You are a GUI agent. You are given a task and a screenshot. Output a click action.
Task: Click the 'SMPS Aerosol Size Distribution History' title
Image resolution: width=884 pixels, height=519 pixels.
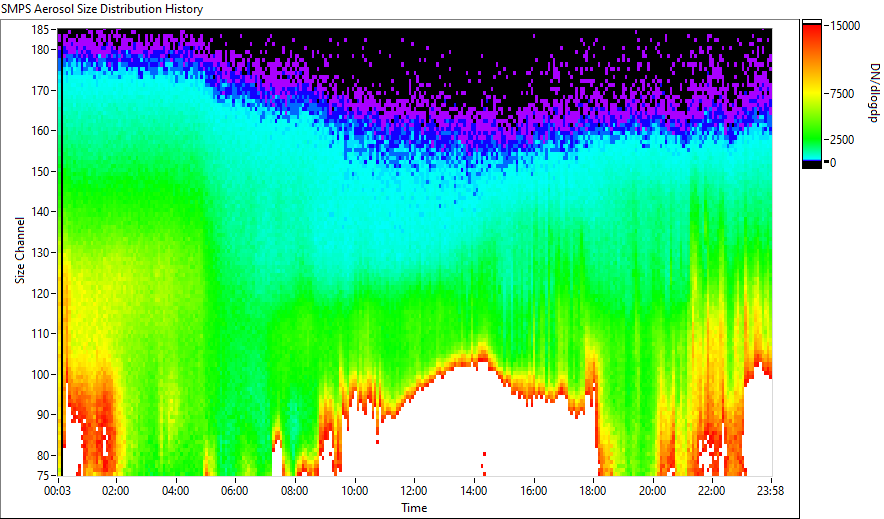pos(102,9)
